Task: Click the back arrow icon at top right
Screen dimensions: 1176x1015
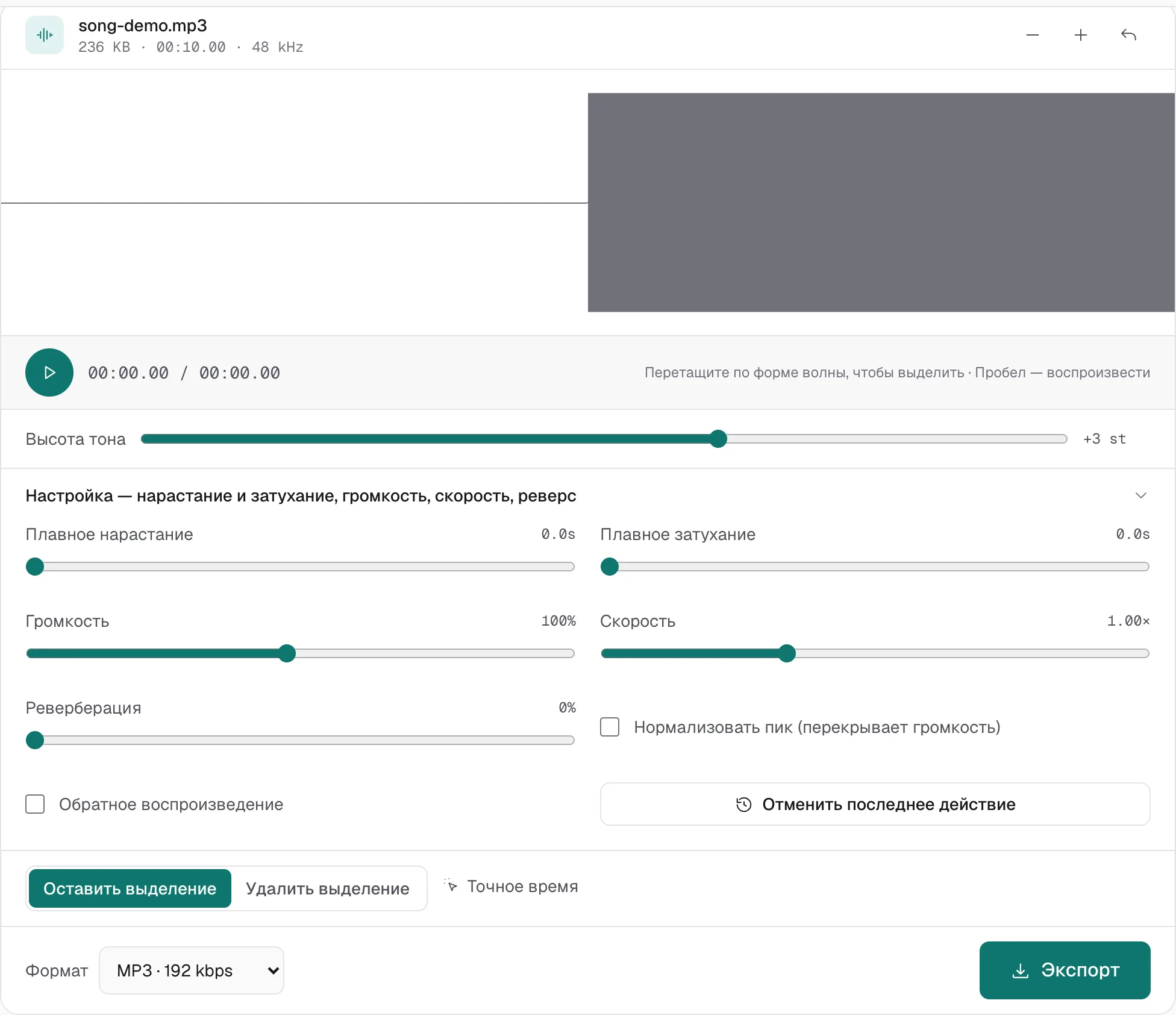Action: point(1128,35)
